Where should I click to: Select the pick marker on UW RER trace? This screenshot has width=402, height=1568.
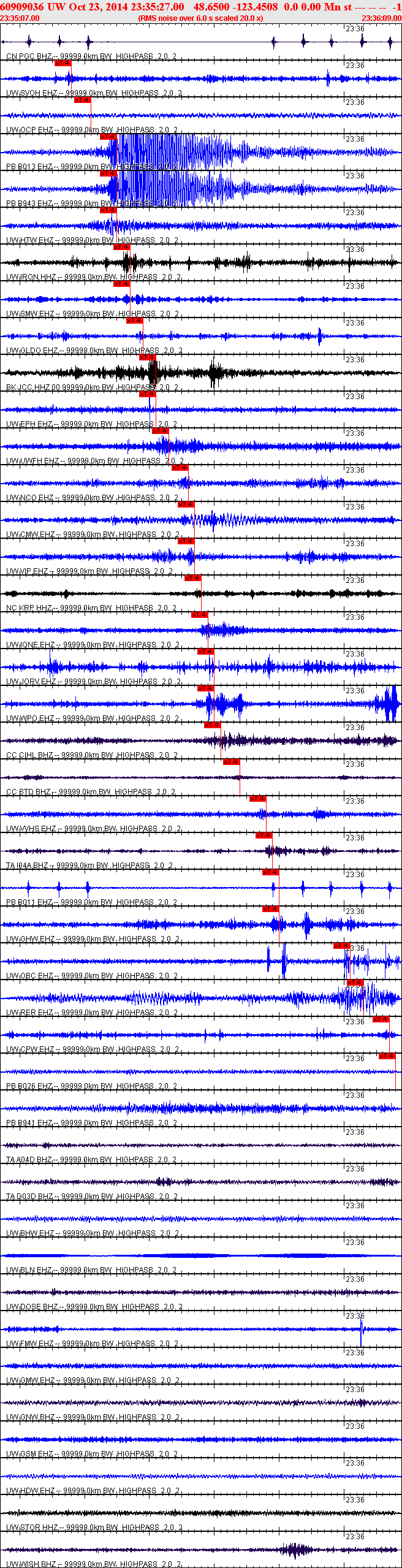pyautogui.click(x=355, y=983)
